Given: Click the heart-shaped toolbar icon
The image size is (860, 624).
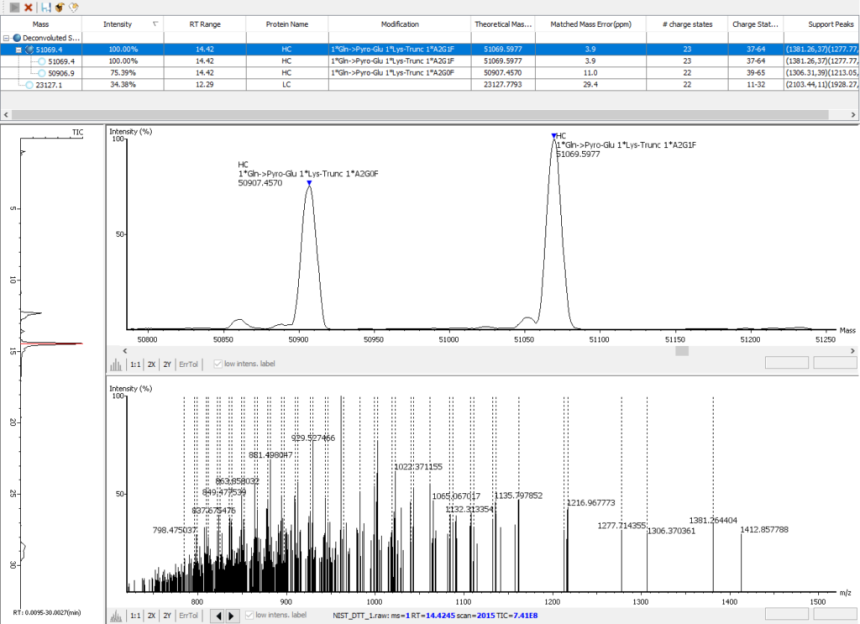Looking at the screenshot, I should point(74,7).
